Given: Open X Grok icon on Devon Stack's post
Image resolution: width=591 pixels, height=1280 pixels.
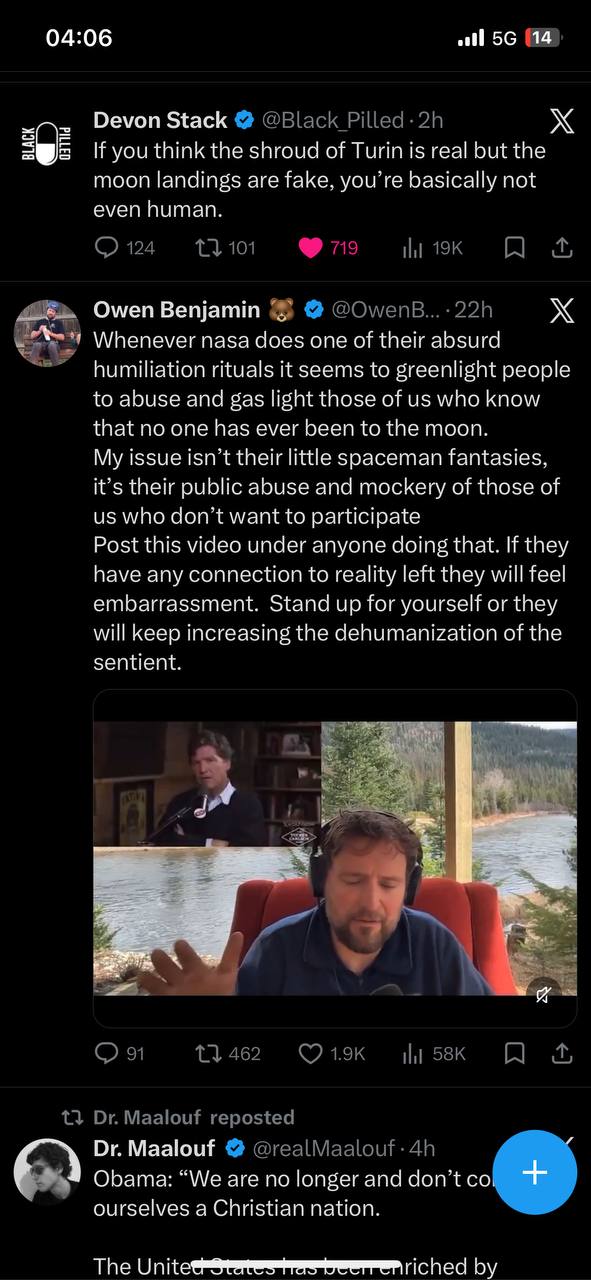Looking at the screenshot, I should tap(562, 121).
